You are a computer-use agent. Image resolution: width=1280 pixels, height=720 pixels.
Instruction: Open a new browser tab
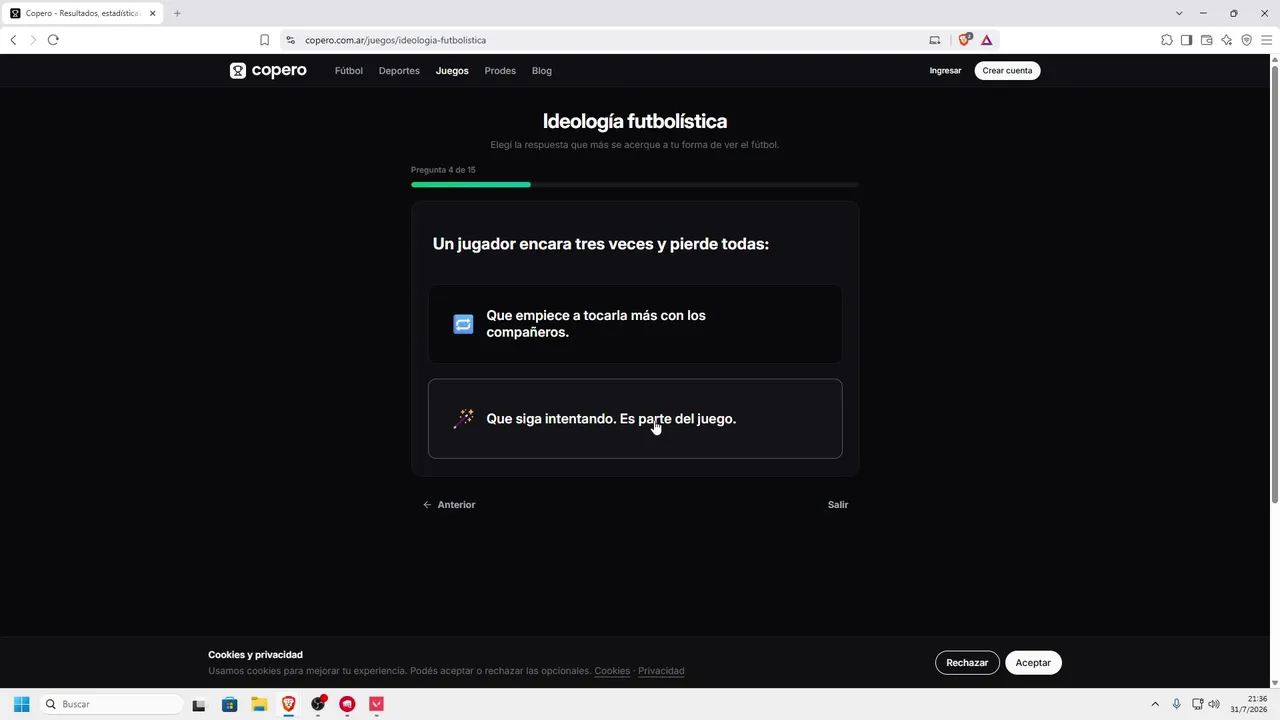point(177,13)
